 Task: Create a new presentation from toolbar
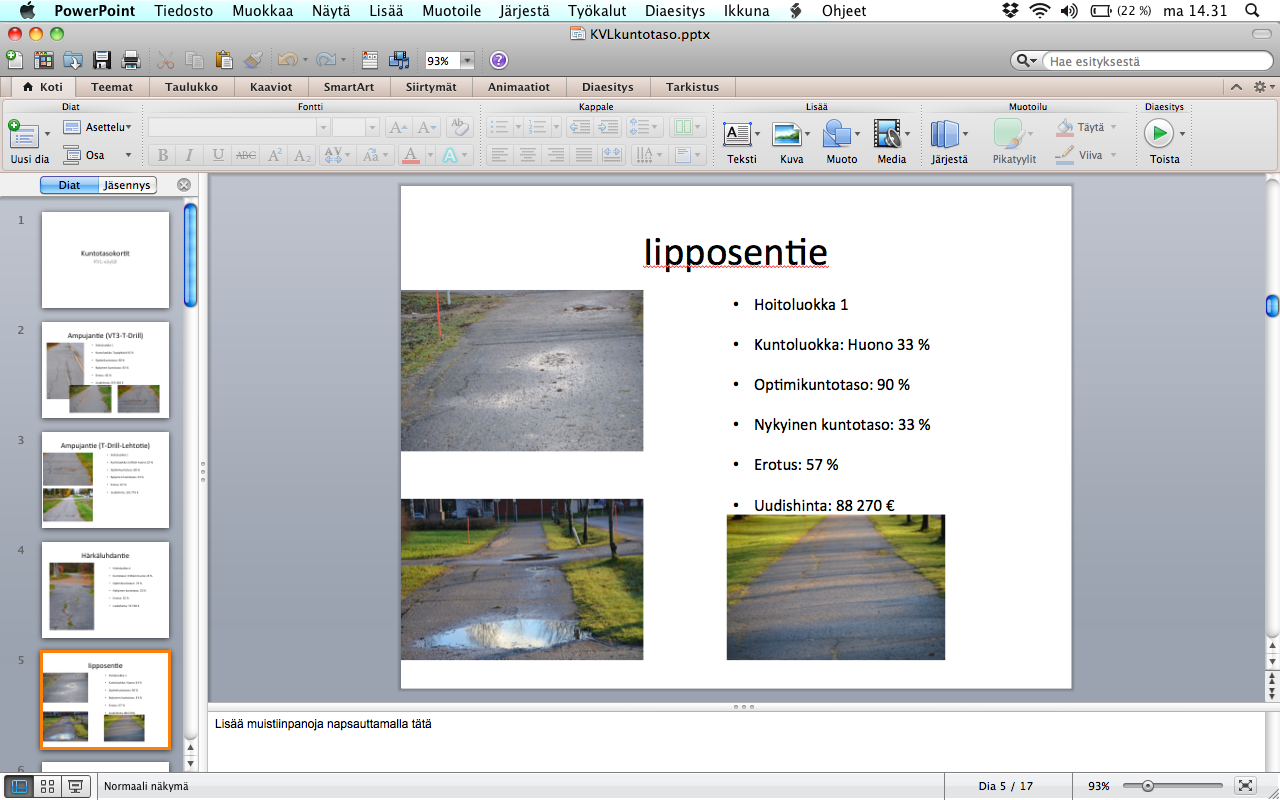(14, 60)
